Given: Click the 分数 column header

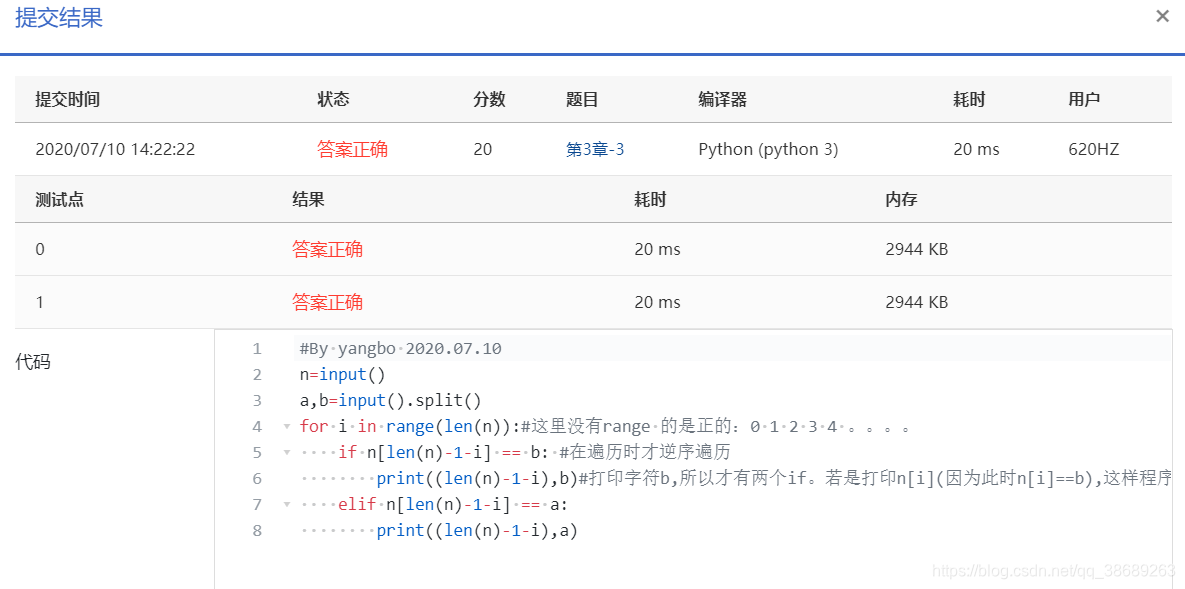Looking at the screenshot, I should (x=490, y=99).
